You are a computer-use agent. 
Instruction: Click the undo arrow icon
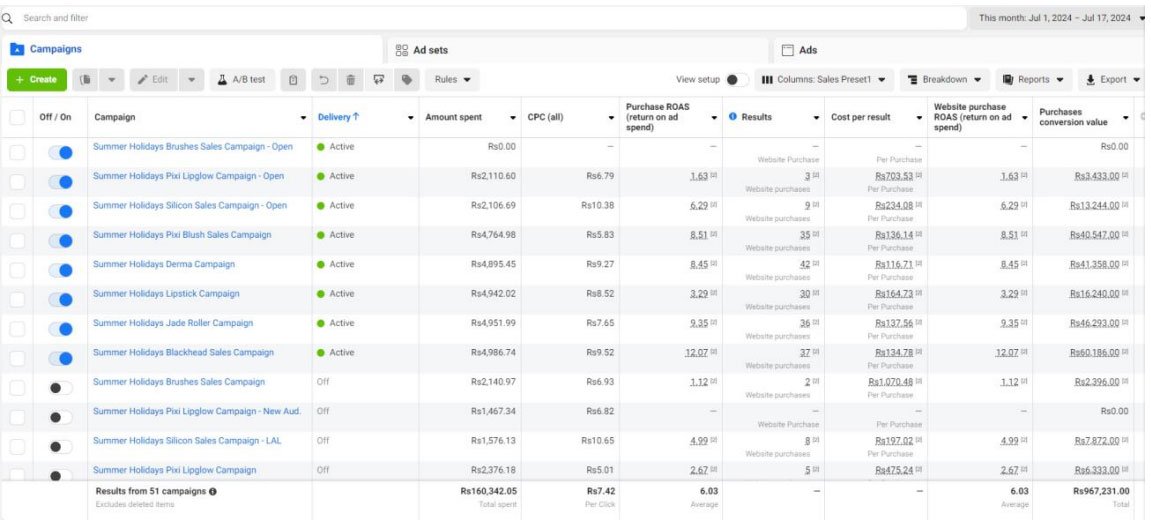coord(324,79)
